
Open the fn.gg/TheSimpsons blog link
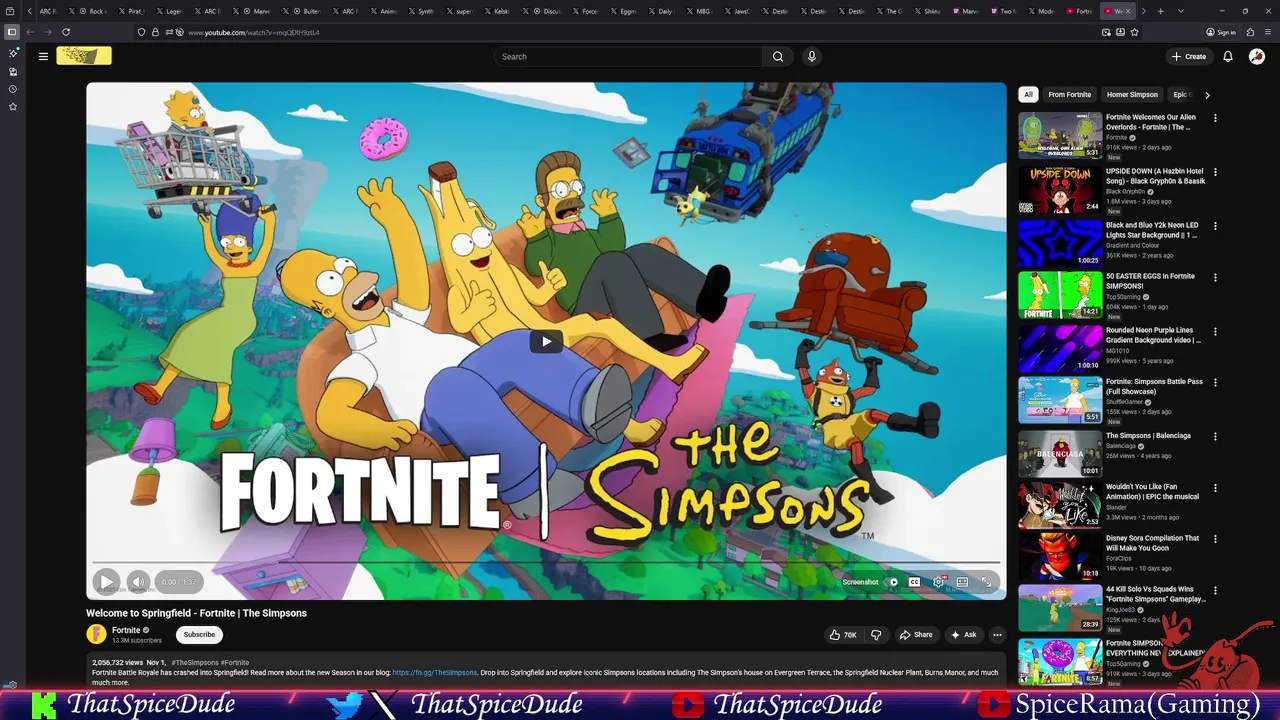point(434,672)
